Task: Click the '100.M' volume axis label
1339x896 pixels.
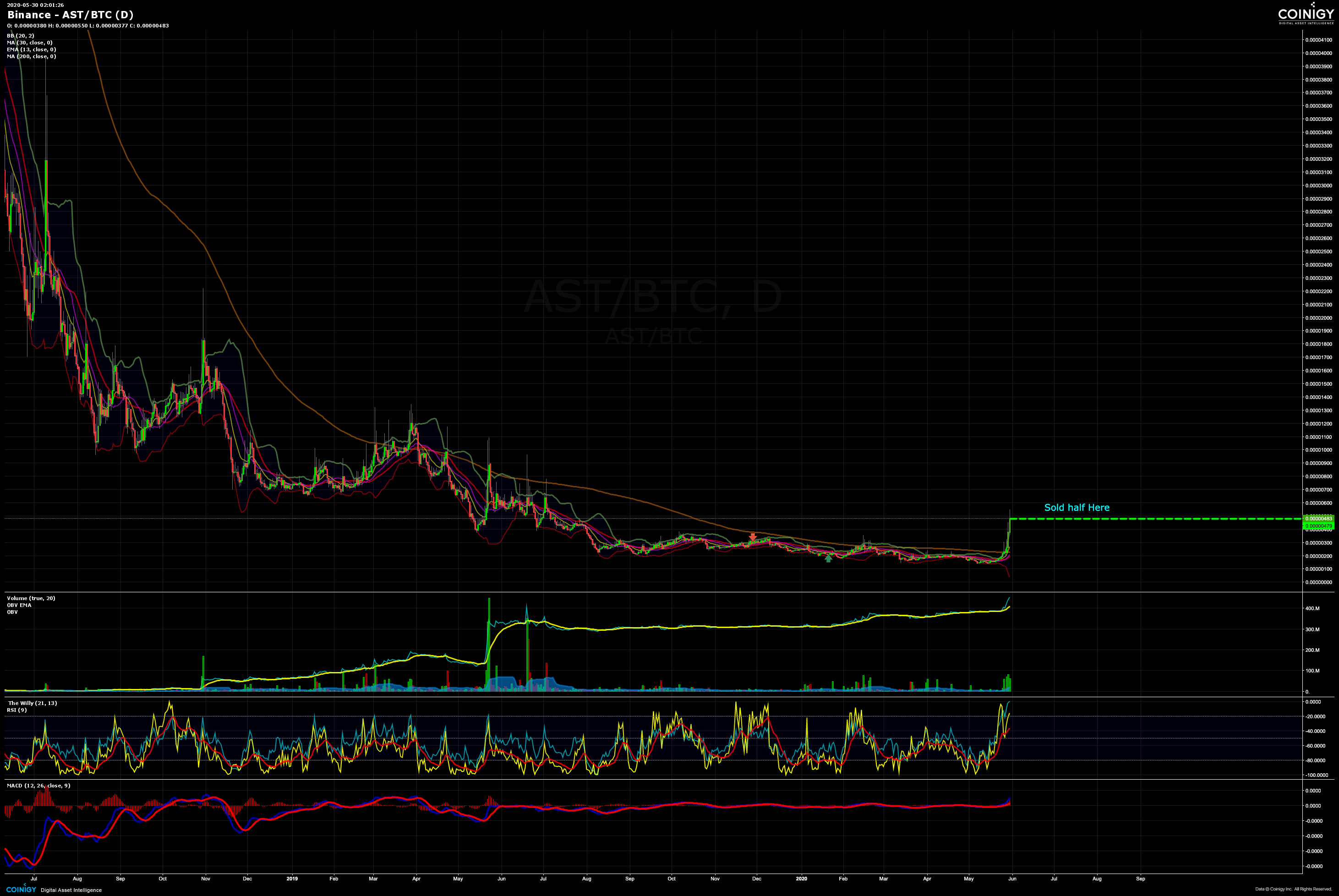Action: pyautogui.click(x=1312, y=671)
